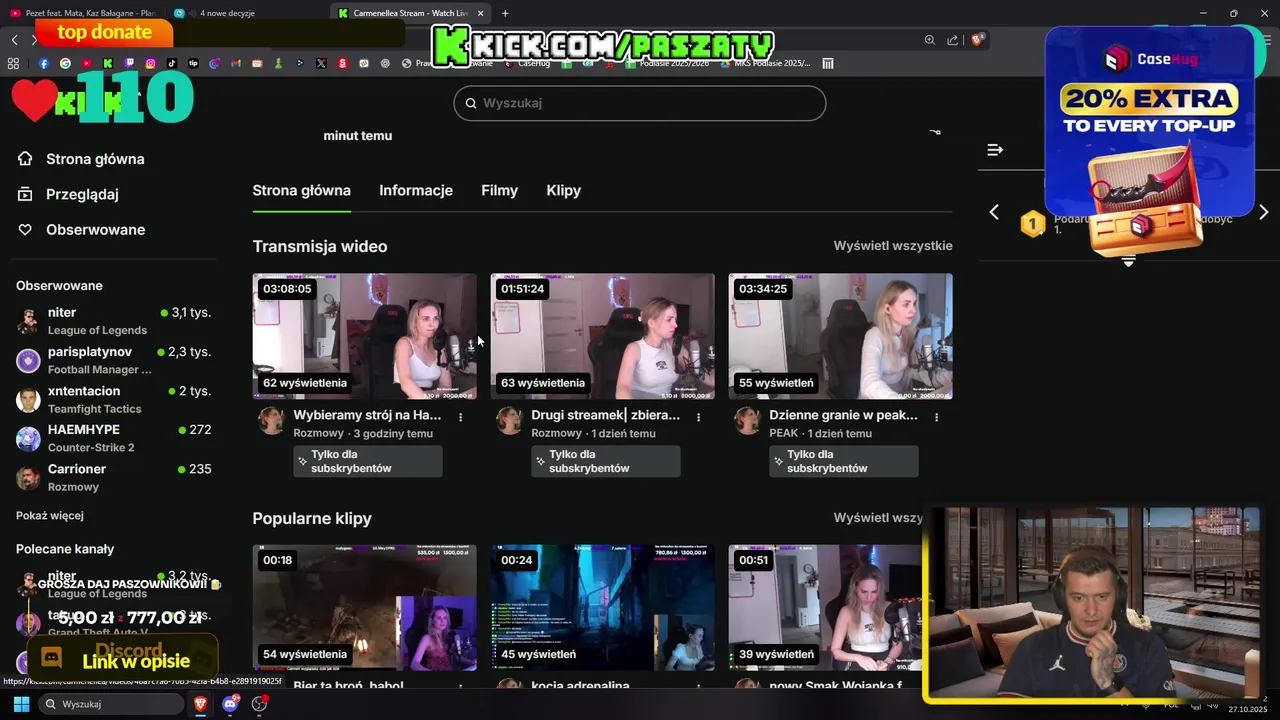Click avatar beside Drugi streamek video

510,421
